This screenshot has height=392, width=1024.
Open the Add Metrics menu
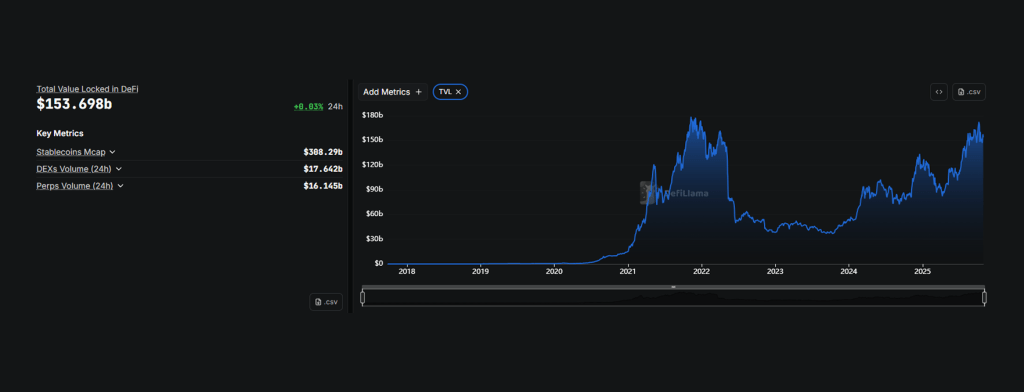[392, 92]
